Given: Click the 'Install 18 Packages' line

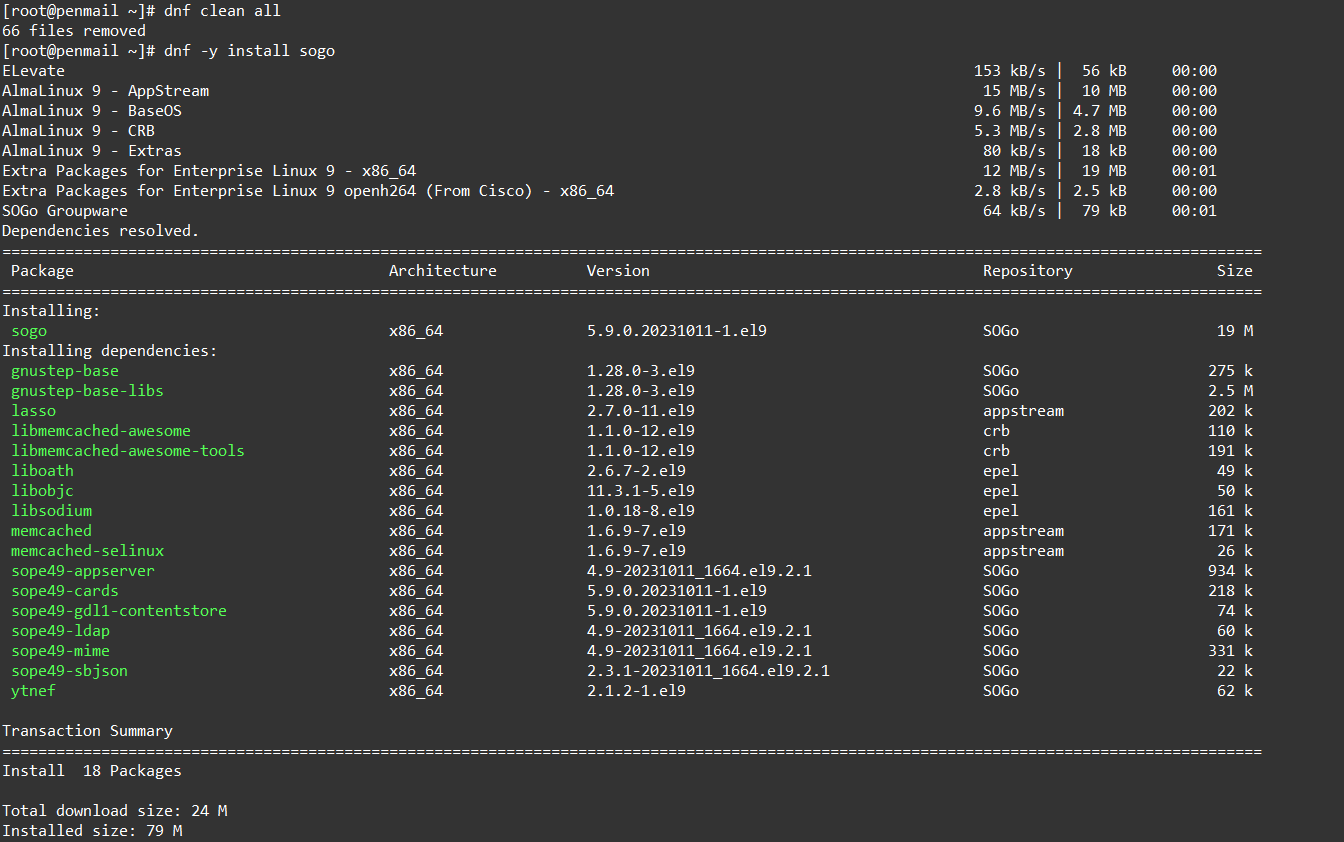Looking at the screenshot, I should (92, 771).
